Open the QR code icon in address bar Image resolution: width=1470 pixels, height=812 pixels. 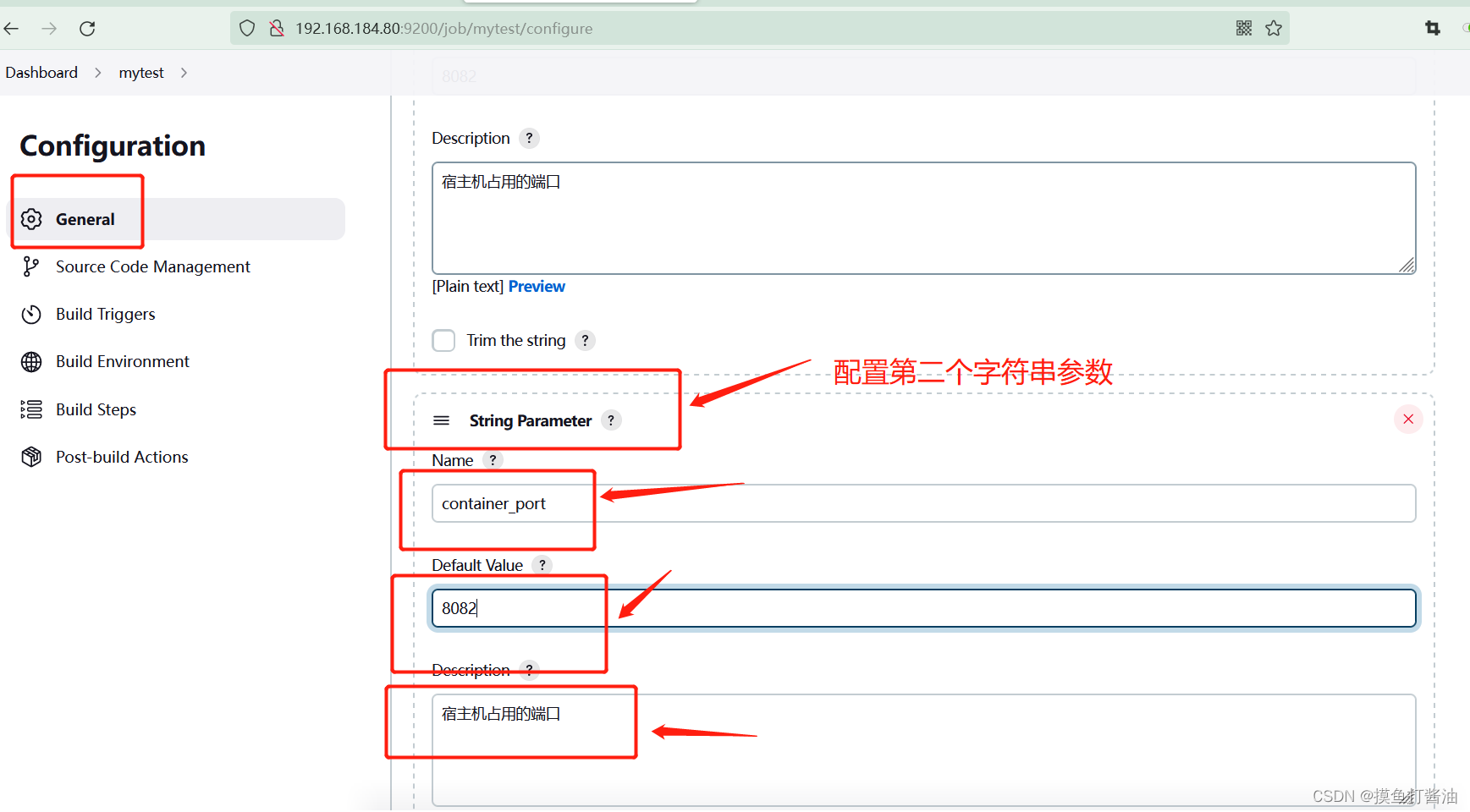click(1244, 29)
